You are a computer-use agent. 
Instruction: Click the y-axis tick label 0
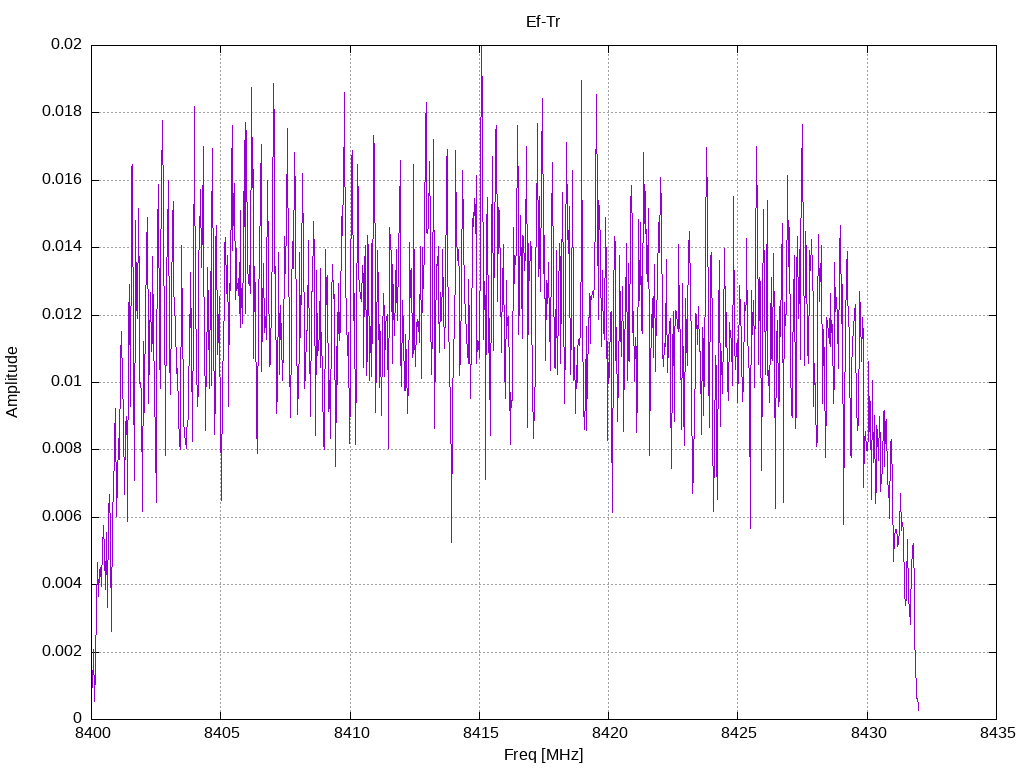point(78,718)
